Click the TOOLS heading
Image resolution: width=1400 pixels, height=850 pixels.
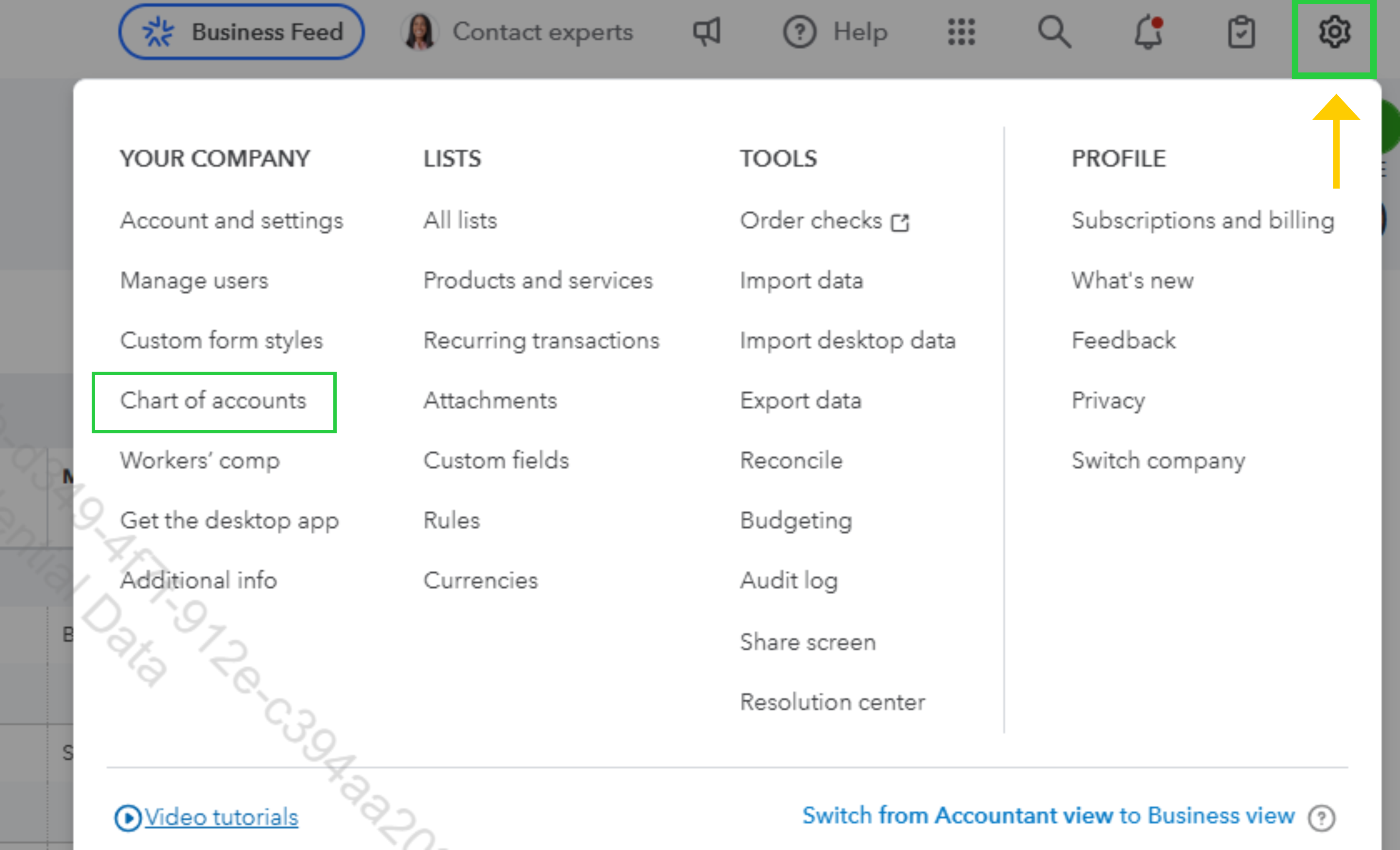[x=778, y=158]
